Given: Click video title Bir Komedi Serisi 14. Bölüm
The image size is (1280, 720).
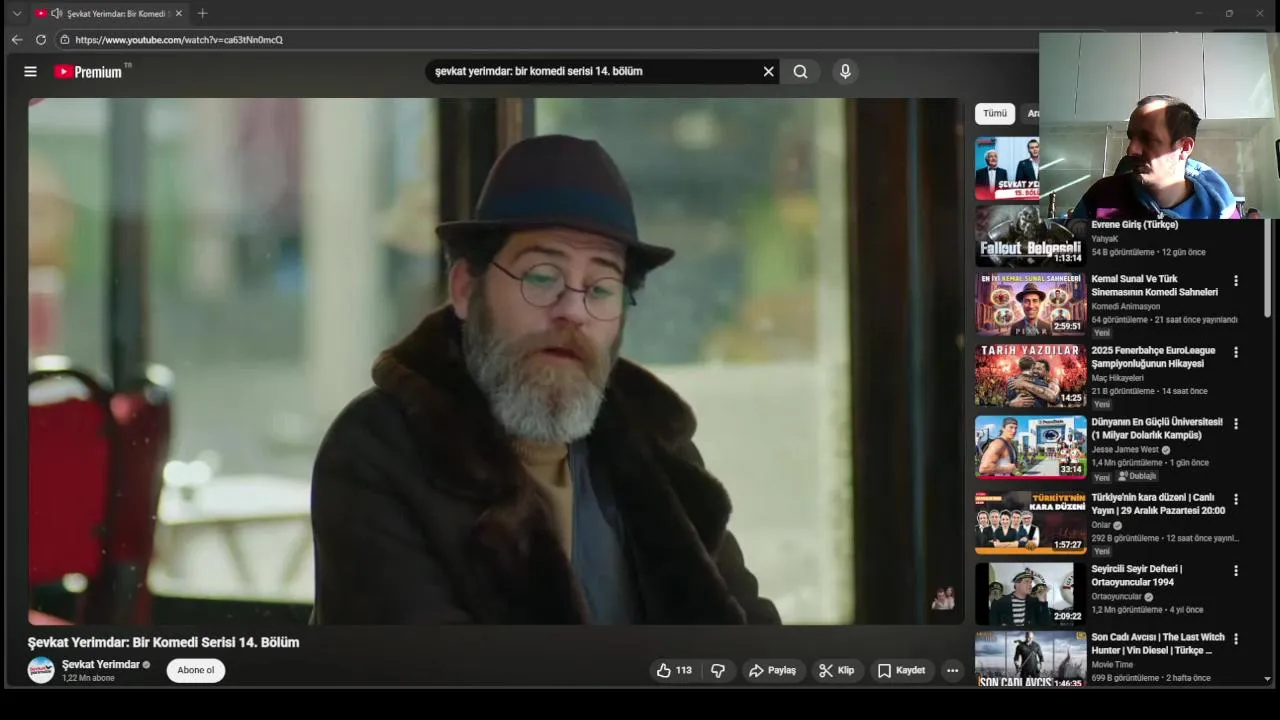Looking at the screenshot, I should click(x=163, y=642).
